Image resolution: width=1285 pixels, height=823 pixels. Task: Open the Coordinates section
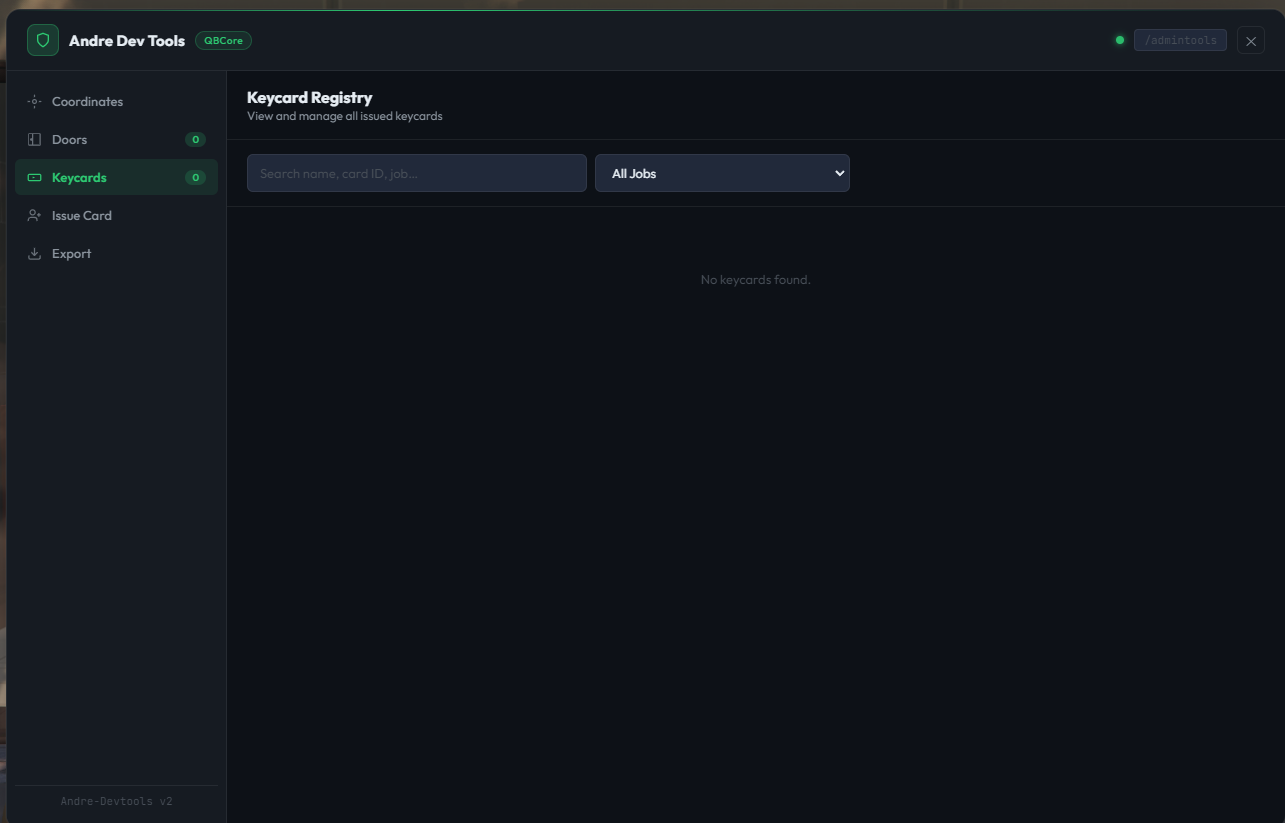(x=116, y=102)
